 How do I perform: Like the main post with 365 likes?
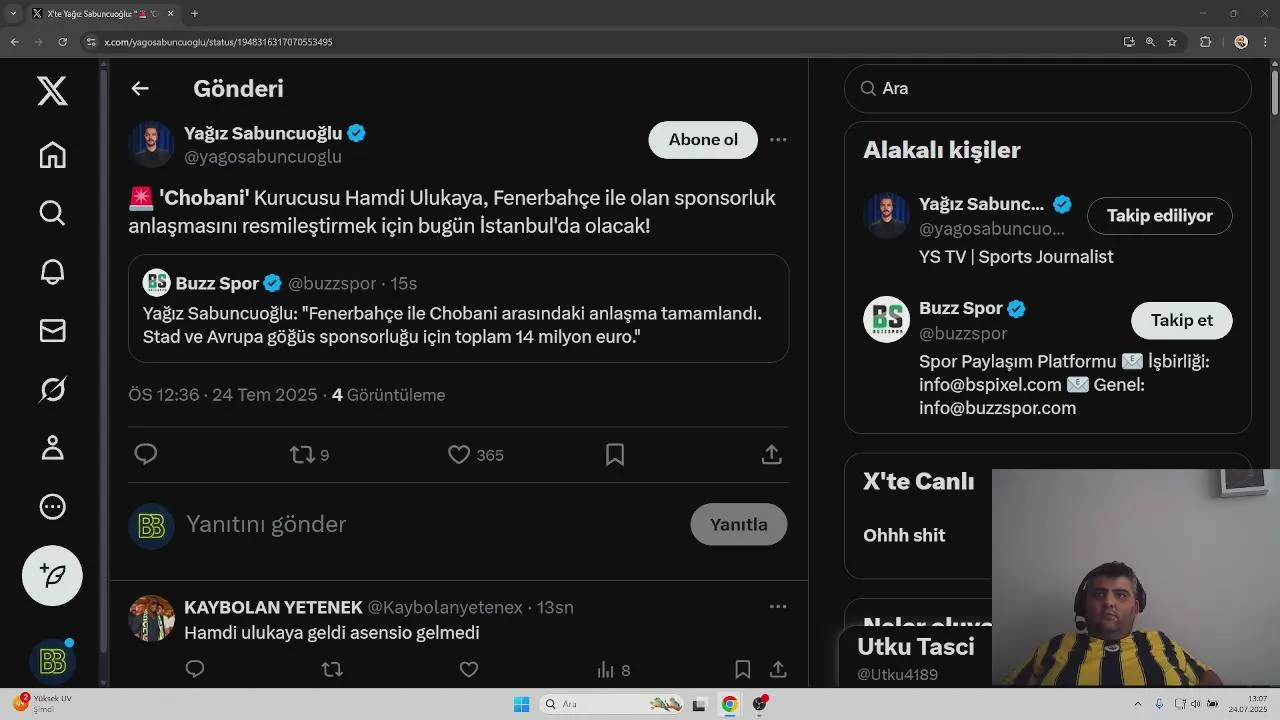pyautogui.click(x=476, y=455)
